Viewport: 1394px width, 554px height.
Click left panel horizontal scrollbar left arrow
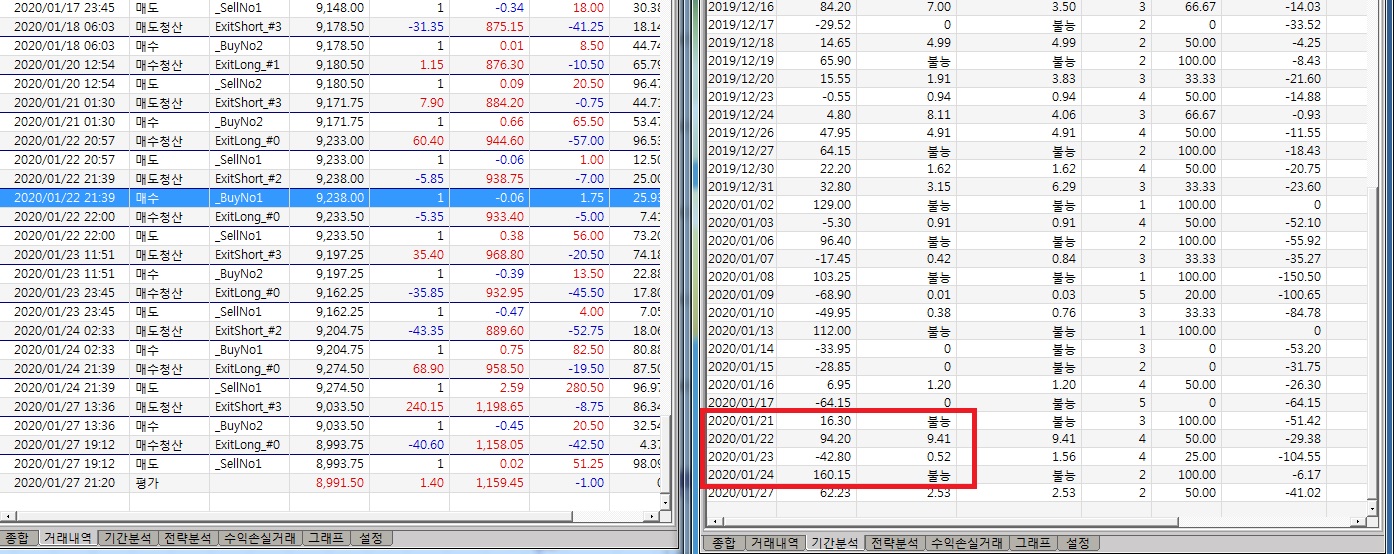(x=8, y=516)
